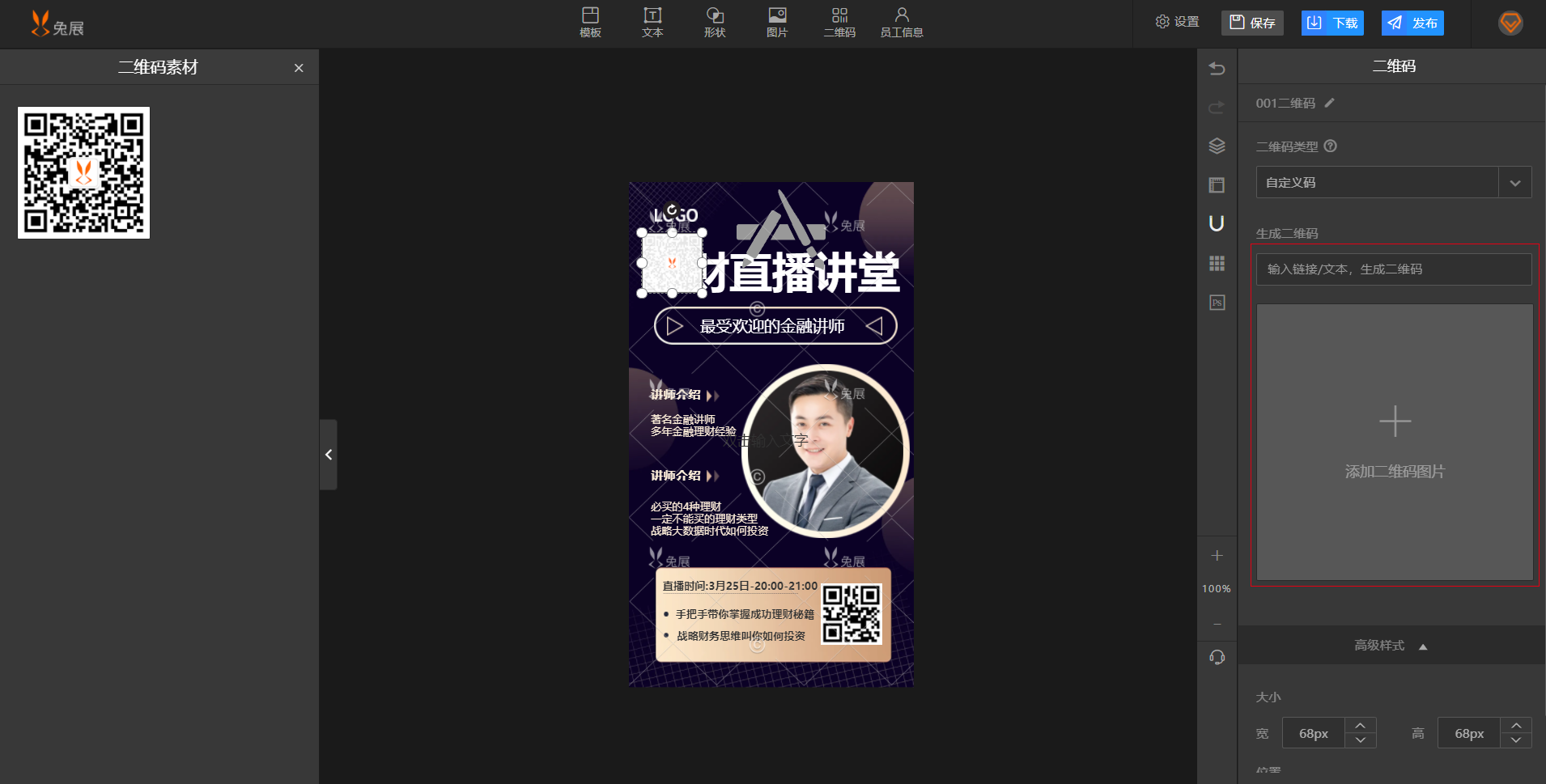Select the 最受欢迎的金融讲师 text on the poster
Screen dimensions: 1546x784
tap(772, 326)
